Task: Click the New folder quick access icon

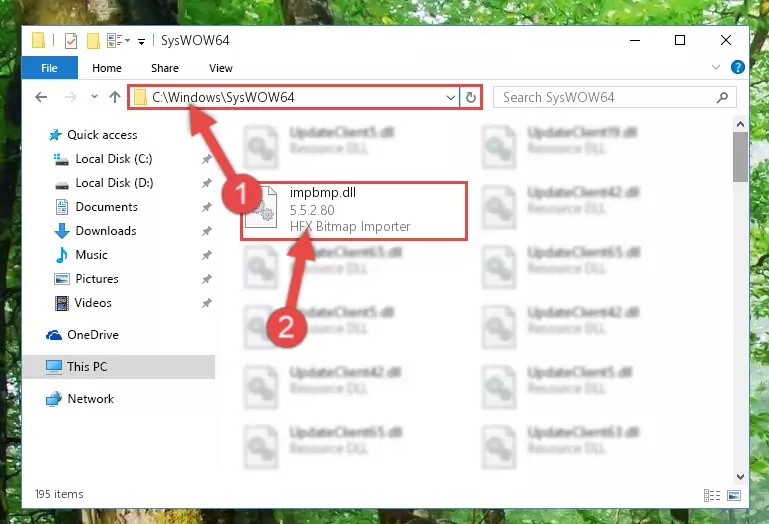Action: click(93, 40)
